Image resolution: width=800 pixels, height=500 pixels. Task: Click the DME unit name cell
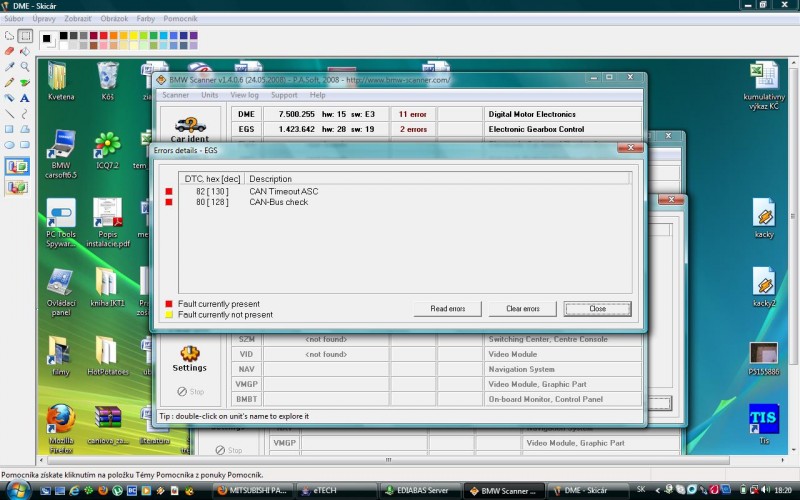click(246, 114)
